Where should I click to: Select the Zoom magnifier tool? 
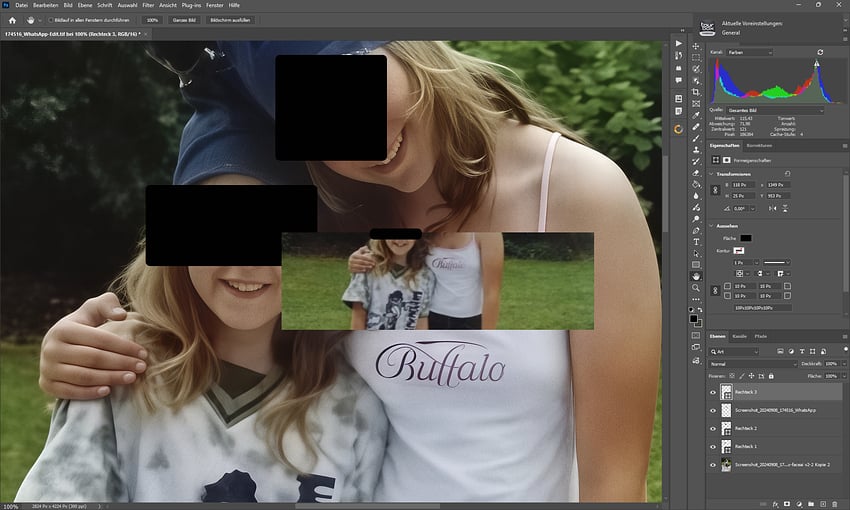(696, 287)
